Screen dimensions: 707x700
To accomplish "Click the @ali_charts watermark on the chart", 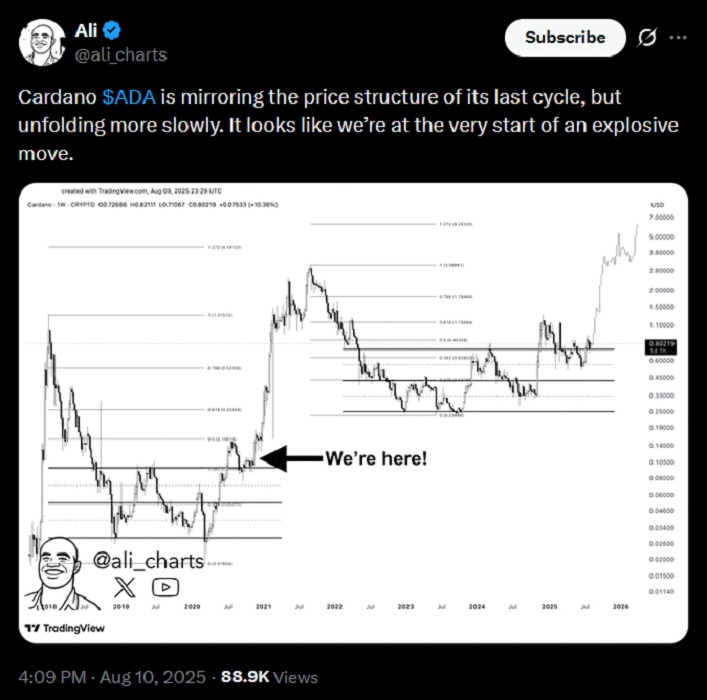I will coord(148,562).
